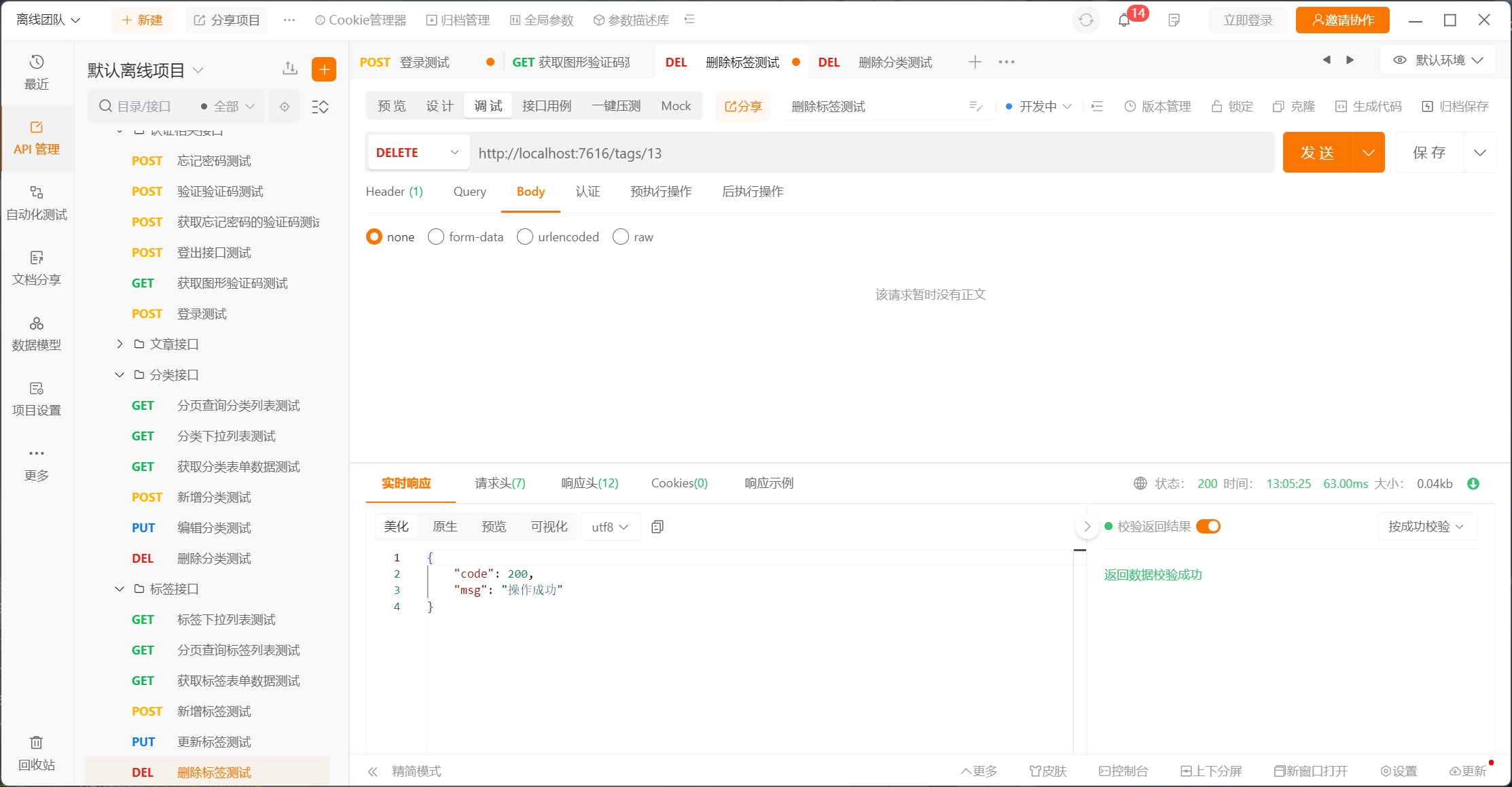This screenshot has width=1512, height=787.
Task: Click the orange add-new plus button in sidebar
Action: coord(324,69)
